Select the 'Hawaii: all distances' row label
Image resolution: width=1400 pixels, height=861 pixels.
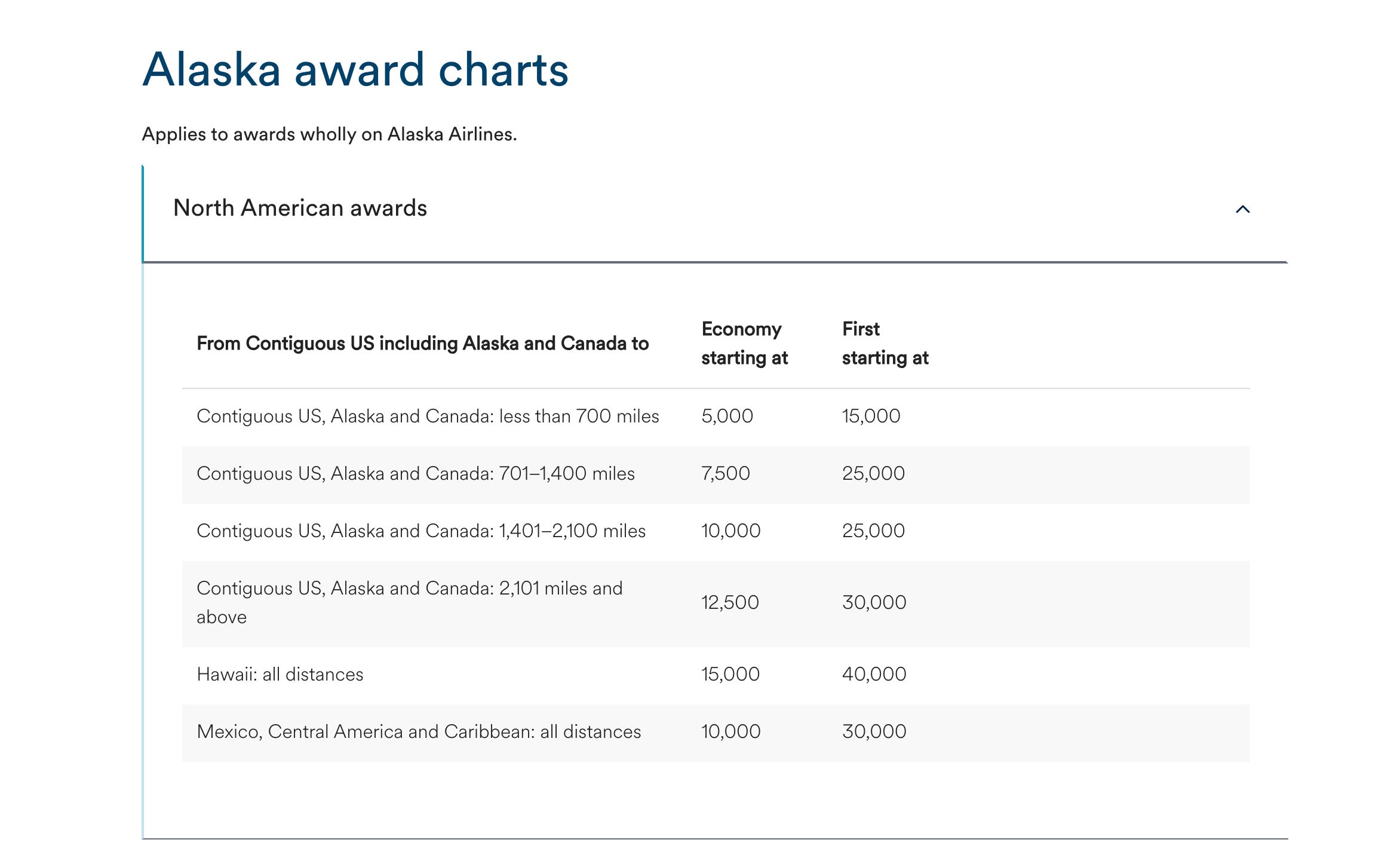pyautogui.click(x=280, y=674)
